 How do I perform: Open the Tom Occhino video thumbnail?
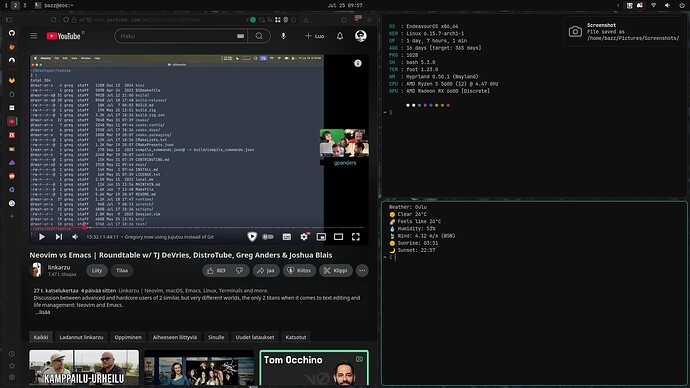(x=314, y=368)
